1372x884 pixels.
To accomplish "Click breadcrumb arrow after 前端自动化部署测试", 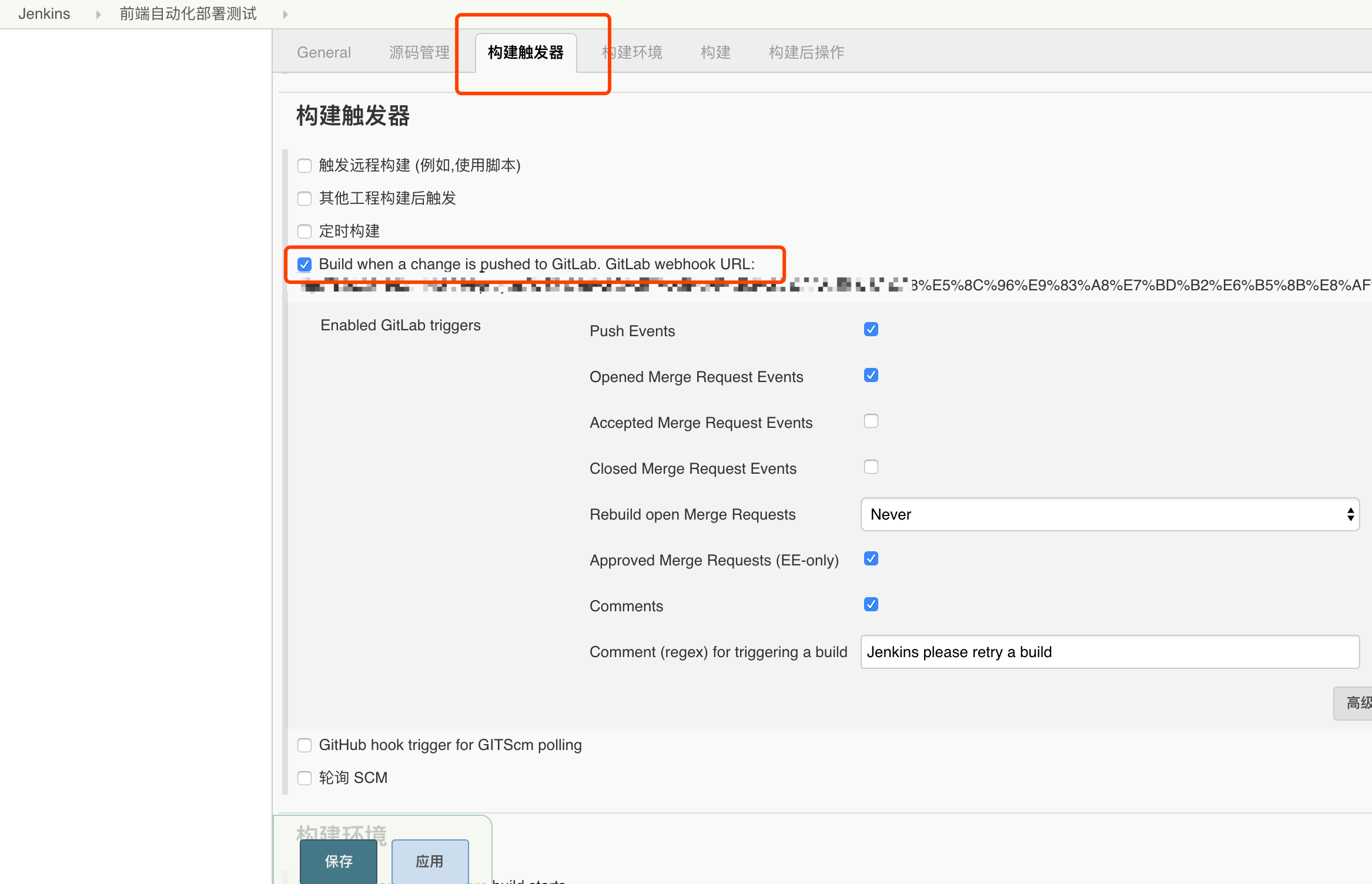I will (x=286, y=14).
